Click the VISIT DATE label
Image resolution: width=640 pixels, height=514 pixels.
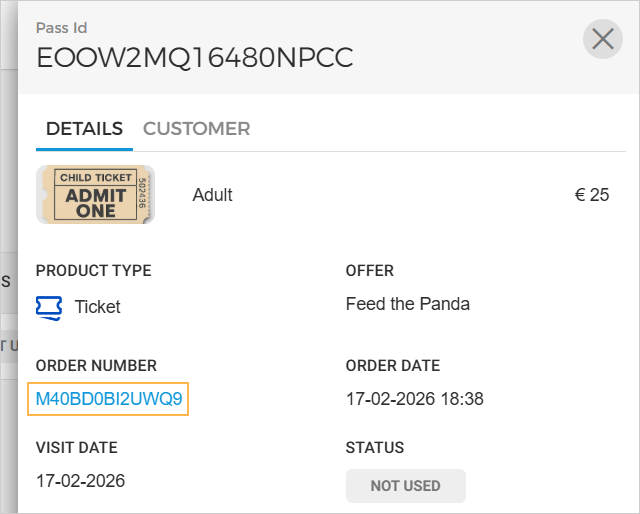click(76, 448)
